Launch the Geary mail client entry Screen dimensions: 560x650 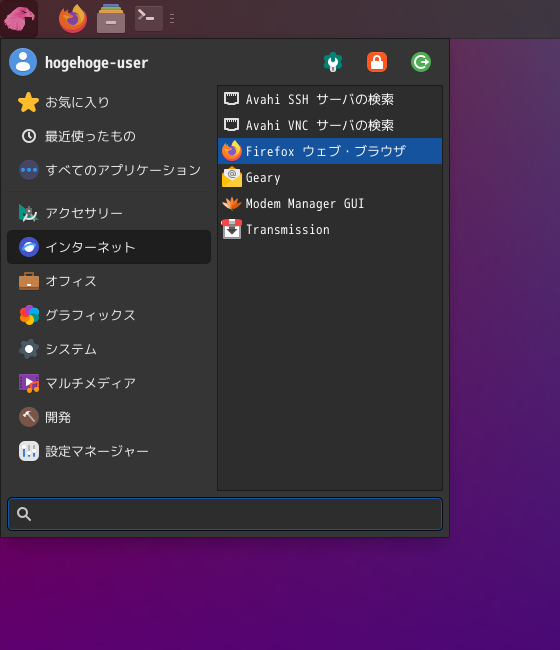[330, 177]
